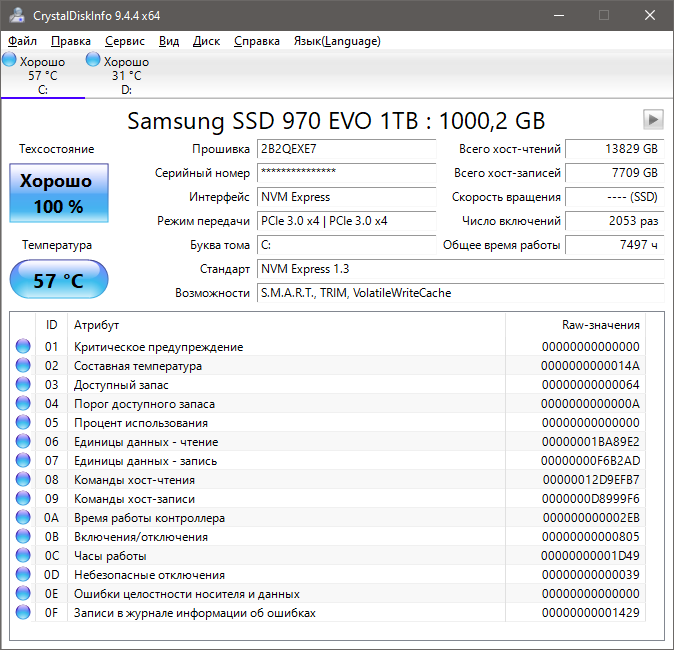Click the drive letter field C:
The height and width of the screenshot is (650, 674).
(x=346, y=245)
